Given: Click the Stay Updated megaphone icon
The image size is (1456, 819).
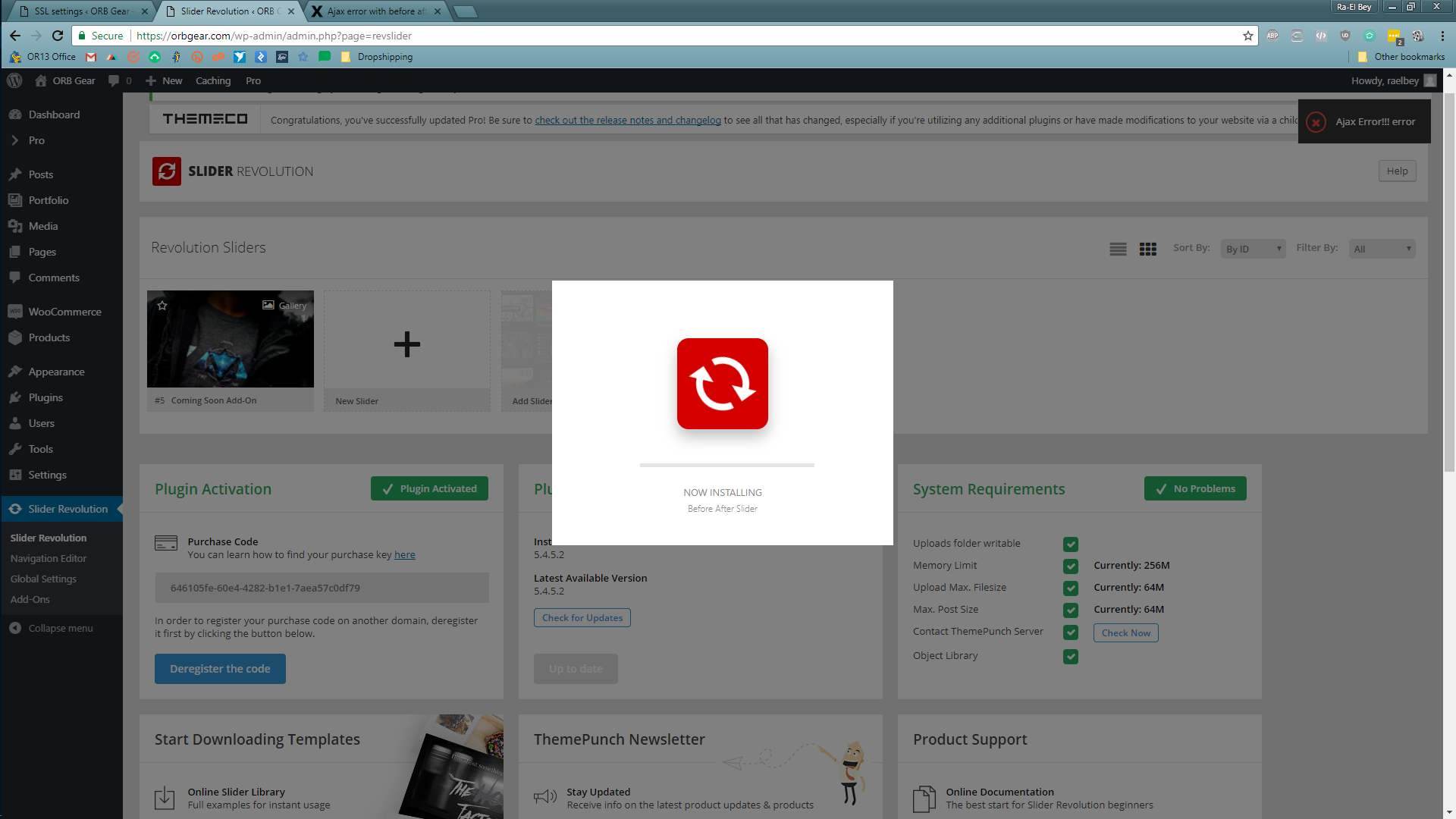Looking at the screenshot, I should coord(545,797).
